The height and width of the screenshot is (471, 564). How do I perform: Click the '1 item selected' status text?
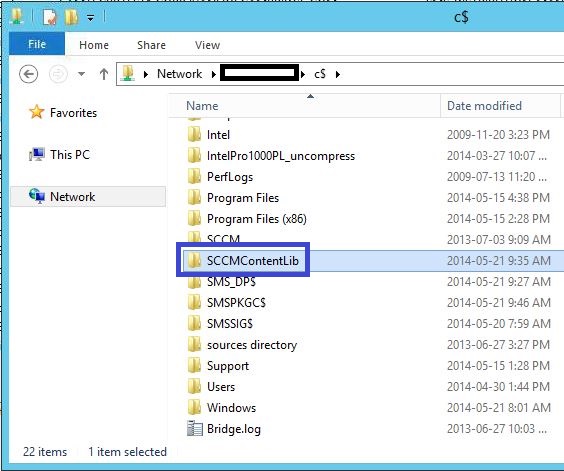(x=127, y=452)
